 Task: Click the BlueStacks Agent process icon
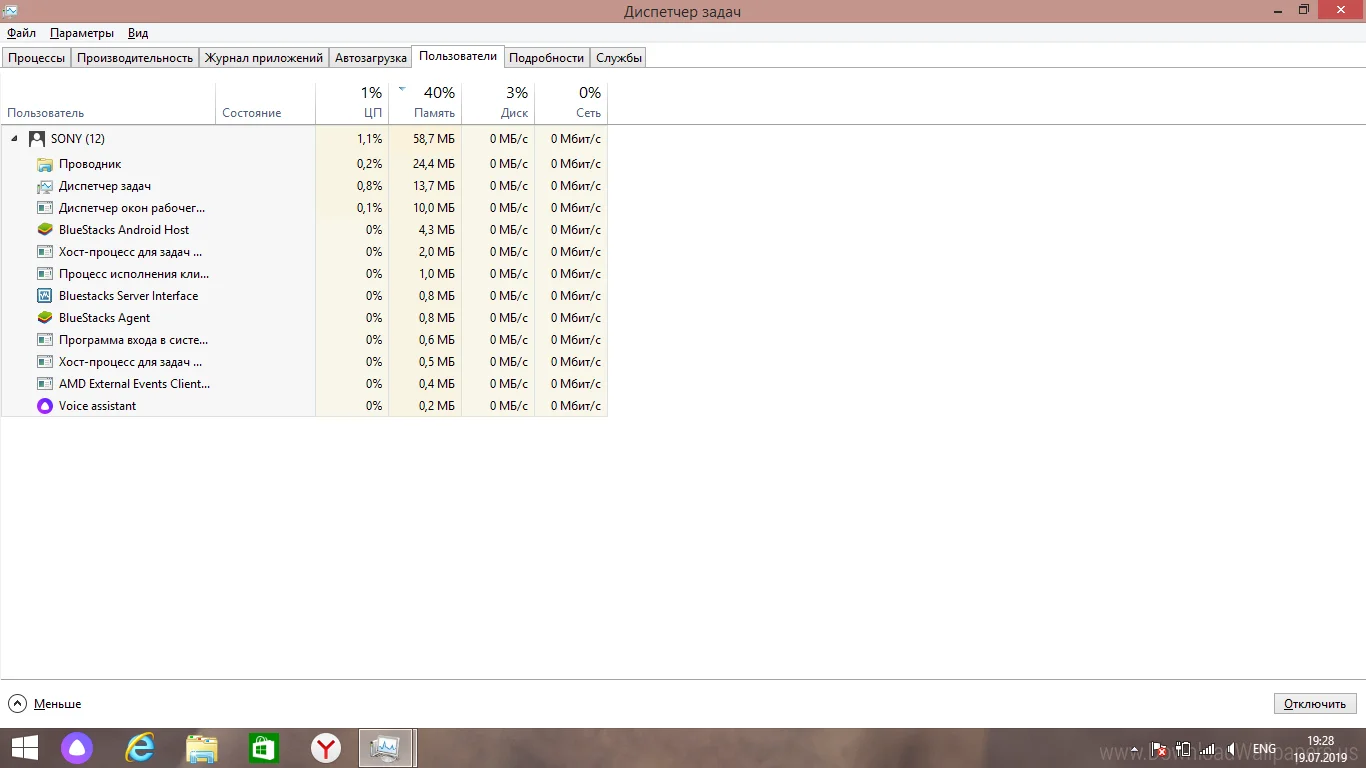(44, 318)
